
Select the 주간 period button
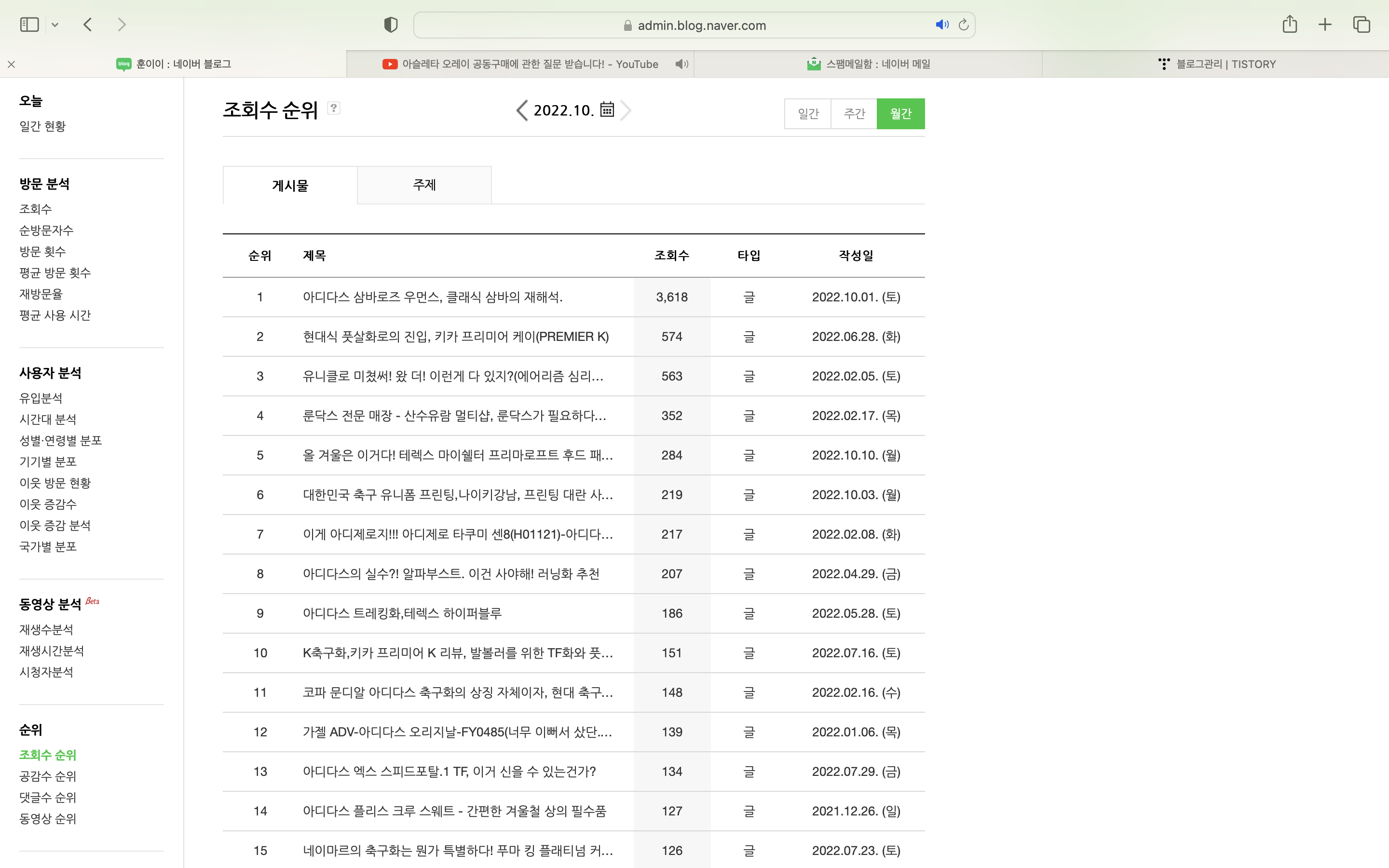pyautogui.click(x=854, y=114)
